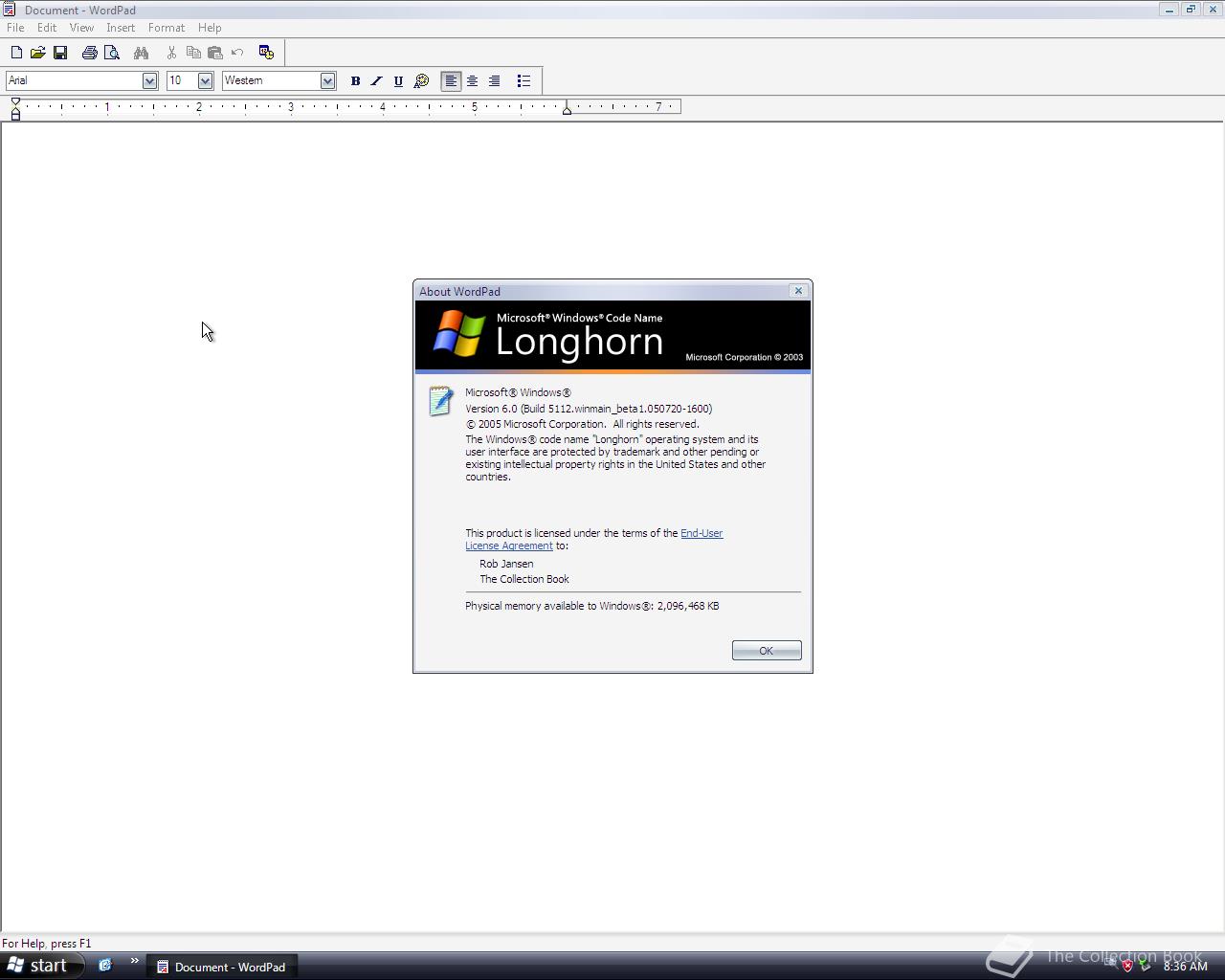Click the For Help, press F1 status text
This screenshot has width=1225, height=980.
click(x=47, y=944)
